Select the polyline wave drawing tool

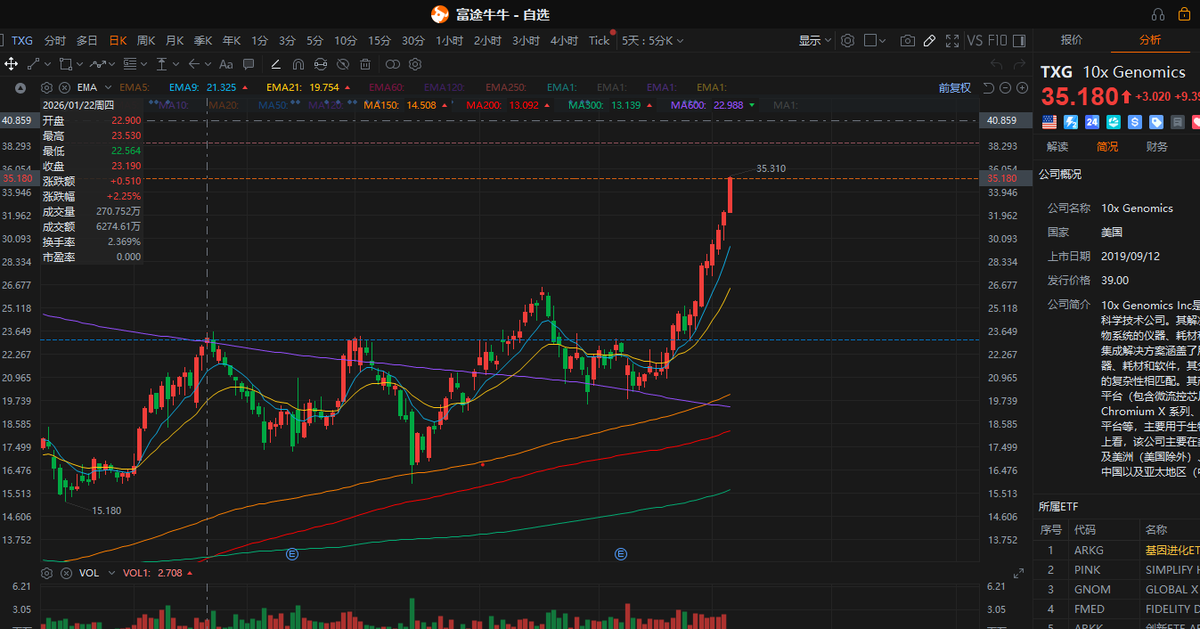tap(97, 64)
